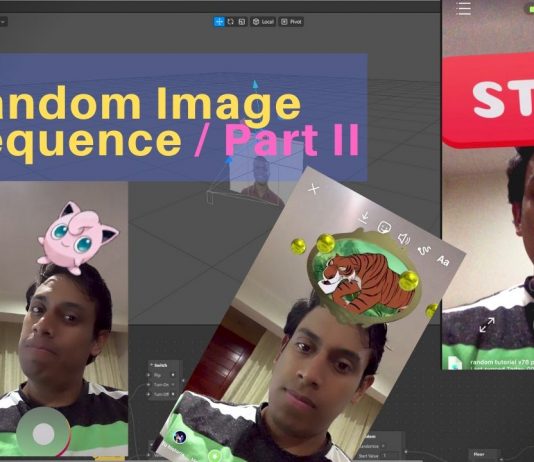Toggle the Pivot mode button

[x=291, y=22]
